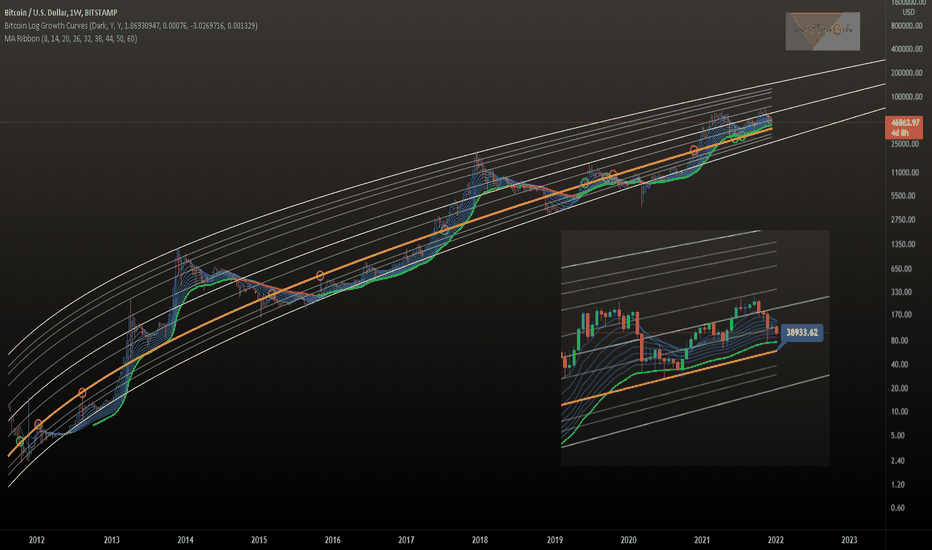Image resolution: width=932 pixels, height=550 pixels.
Task: Click the 2021 label on time axis
Action: pos(702,540)
